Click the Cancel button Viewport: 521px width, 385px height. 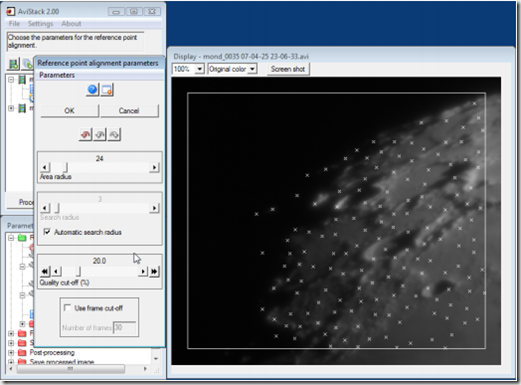(129, 111)
